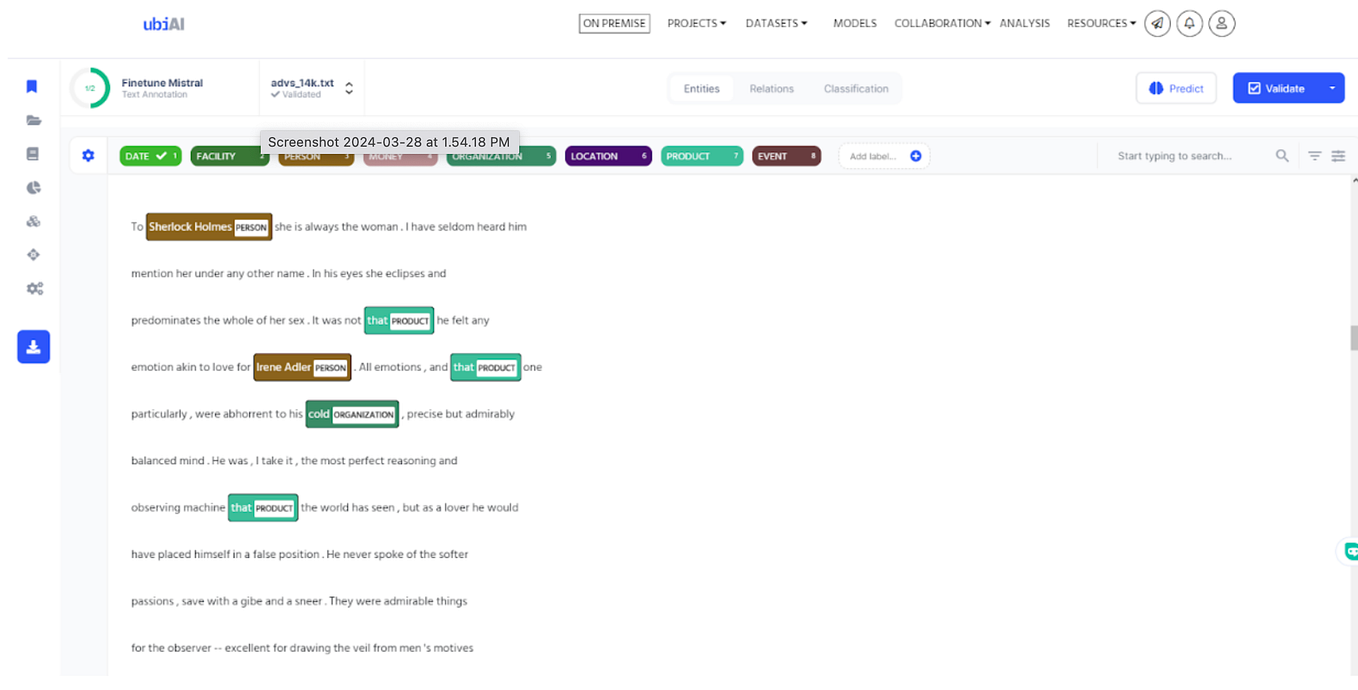Open the notifications bell icon
Image resolution: width=1358 pixels, height=690 pixels.
point(1189,23)
